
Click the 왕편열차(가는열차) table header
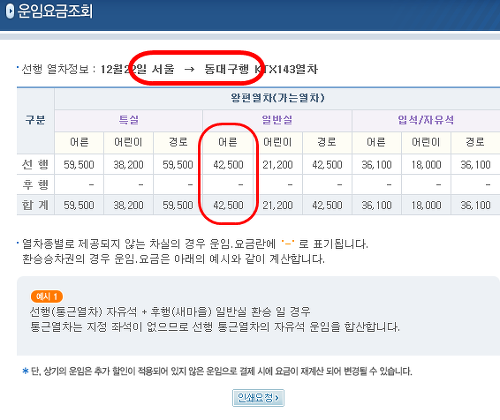pos(277,98)
